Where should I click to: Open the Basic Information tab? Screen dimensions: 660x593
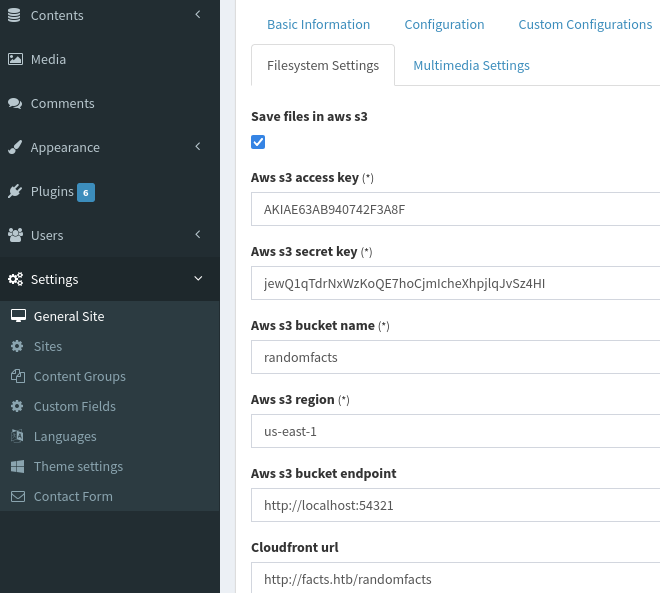[319, 24]
